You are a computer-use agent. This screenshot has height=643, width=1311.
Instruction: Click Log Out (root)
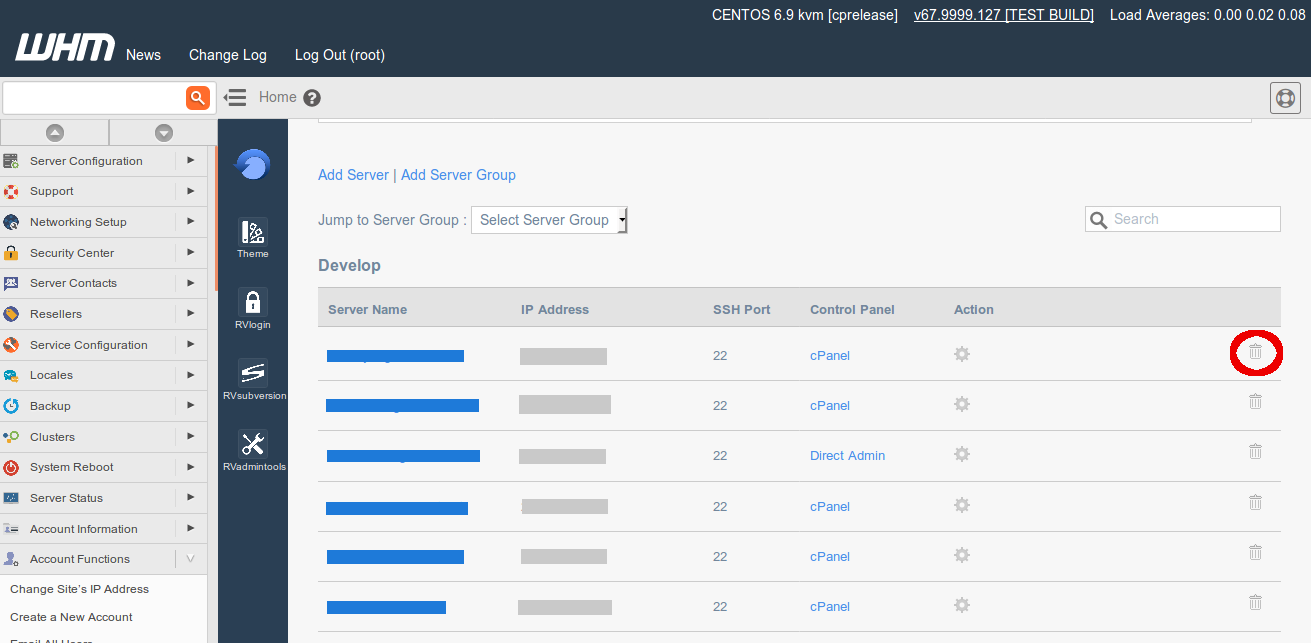339,55
